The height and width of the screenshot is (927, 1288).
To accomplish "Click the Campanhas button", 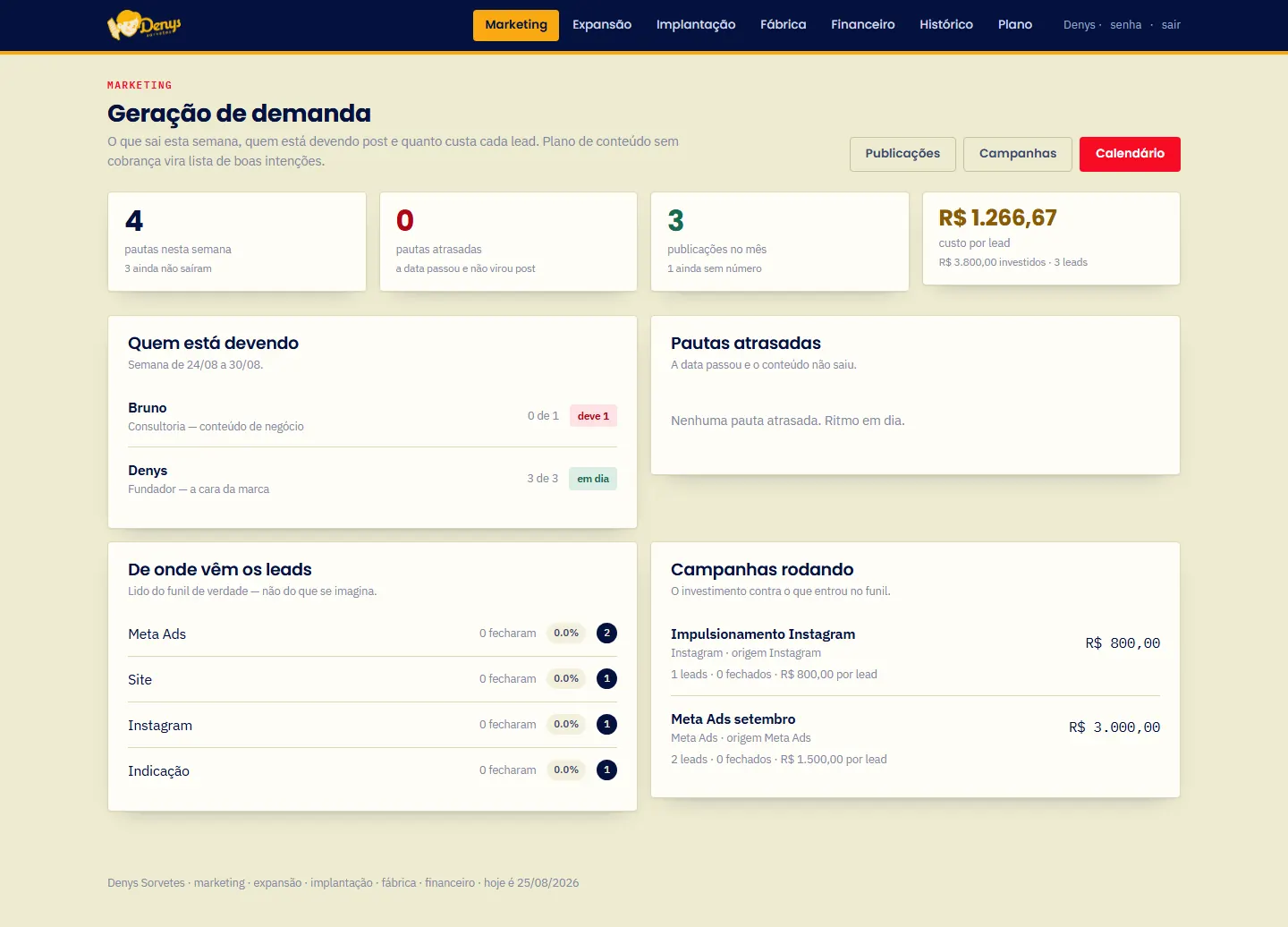I will (x=1018, y=154).
